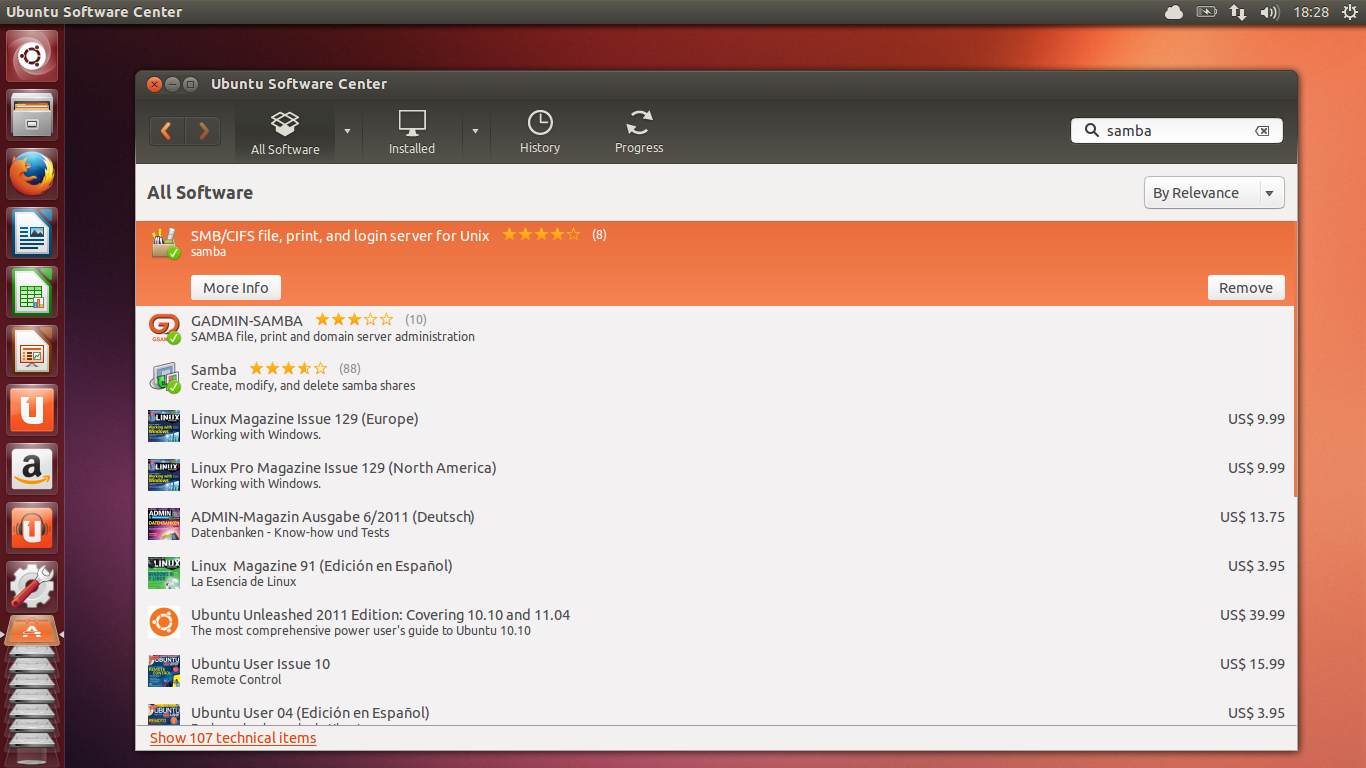Select the 'Create, modify, and delete samba shares' row
The height and width of the screenshot is (768, 1366).
[715, 378]
